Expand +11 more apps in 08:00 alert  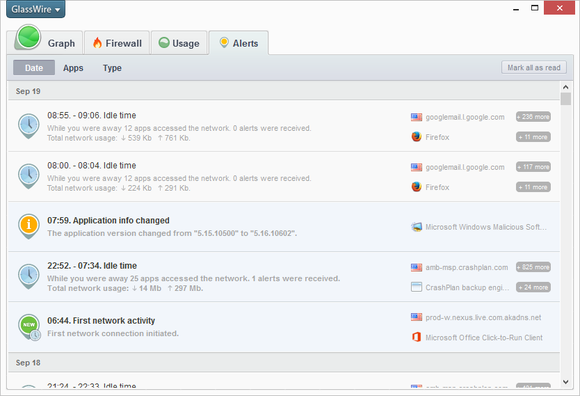533,187
